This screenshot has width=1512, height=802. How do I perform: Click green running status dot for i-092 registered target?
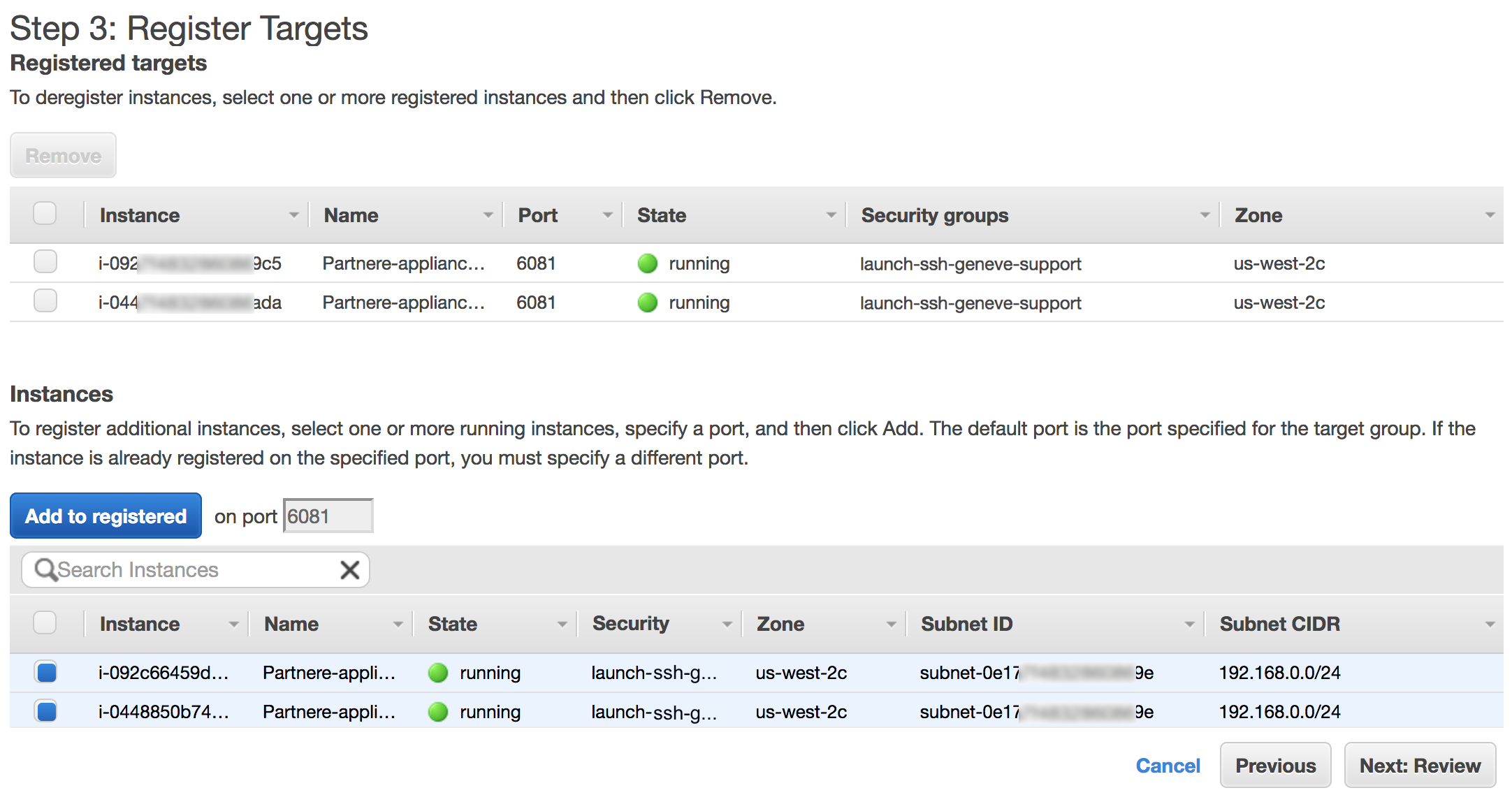pyautogui.click(x=648, y=263)
